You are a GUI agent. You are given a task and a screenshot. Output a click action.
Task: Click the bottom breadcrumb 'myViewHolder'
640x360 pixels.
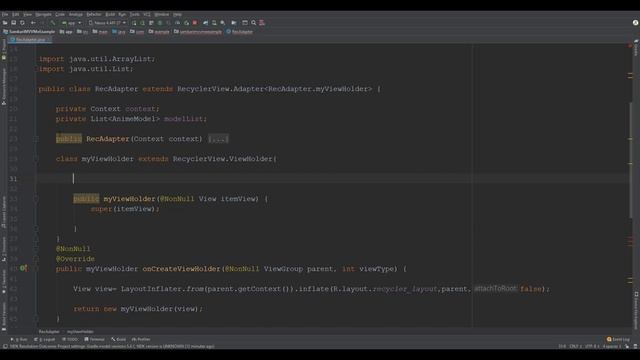[80, 331]
